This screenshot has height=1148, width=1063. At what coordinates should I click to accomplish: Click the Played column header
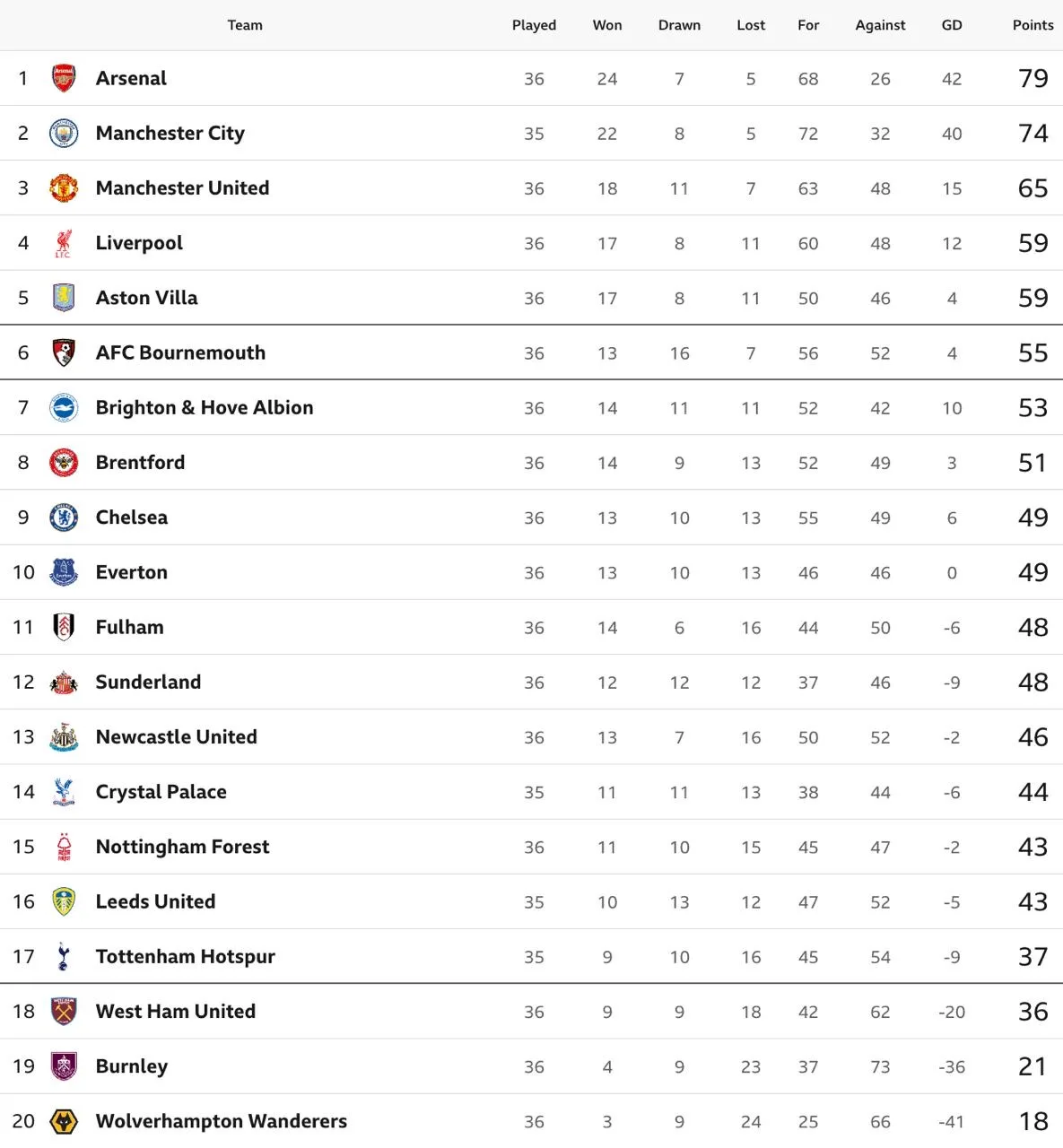click(x=534, y=25)
